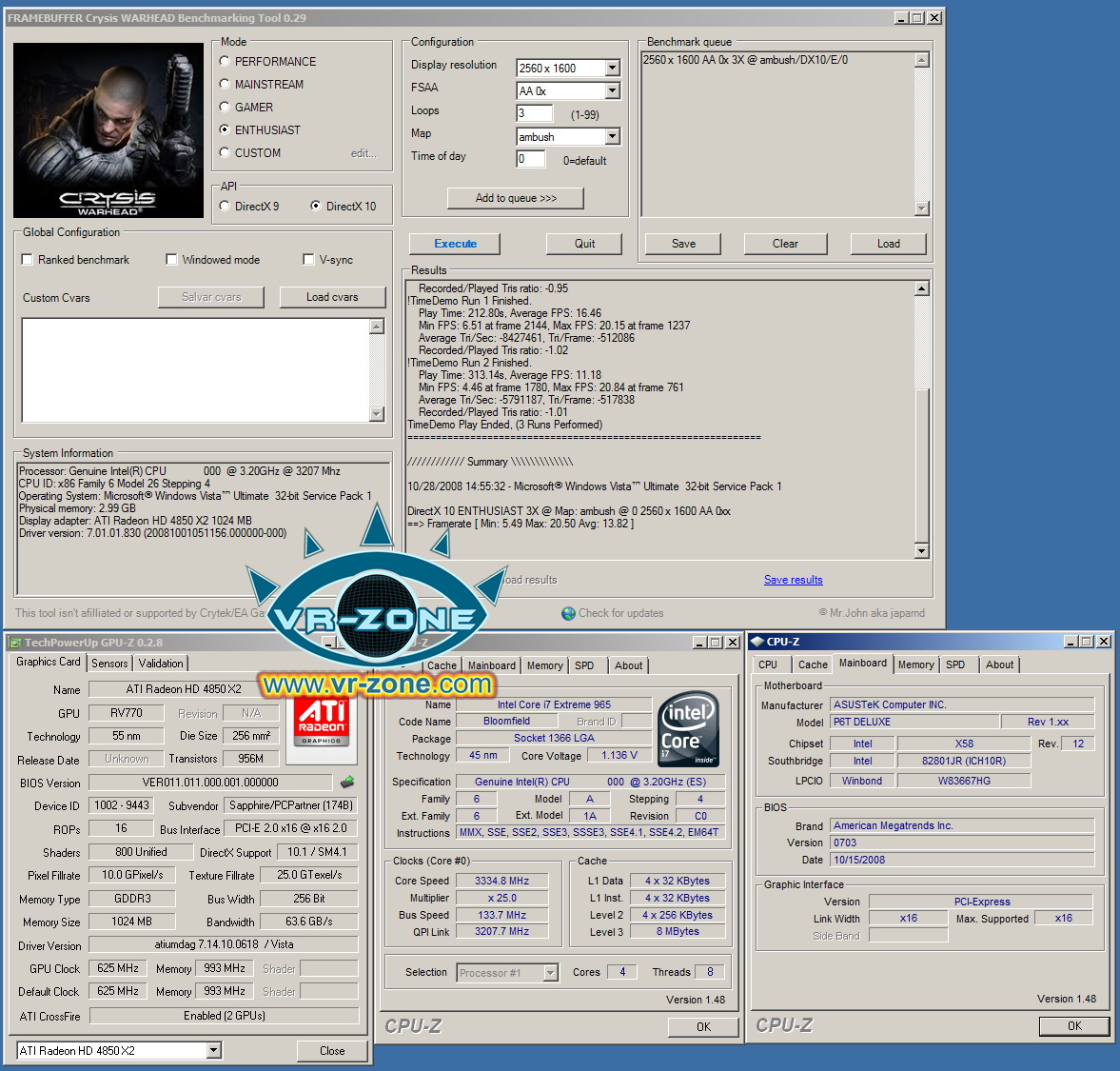Viewport: 1120px width, 1071px height.
Task: Click the Results panel scrollbar thumb
Action: pos(921,466)
